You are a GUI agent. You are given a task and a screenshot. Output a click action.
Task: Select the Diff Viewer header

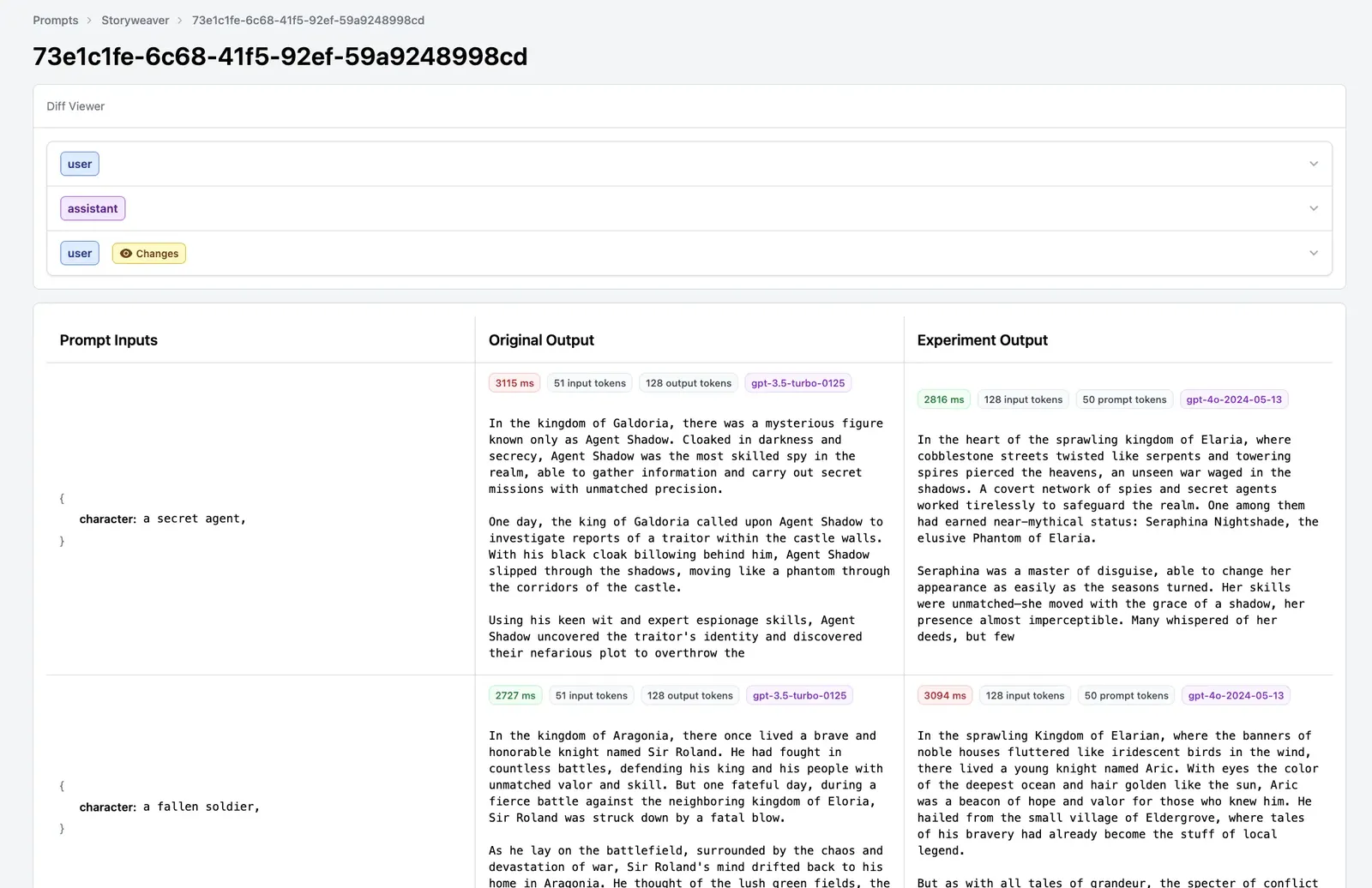pyautogui.click(x=75, y=106)
